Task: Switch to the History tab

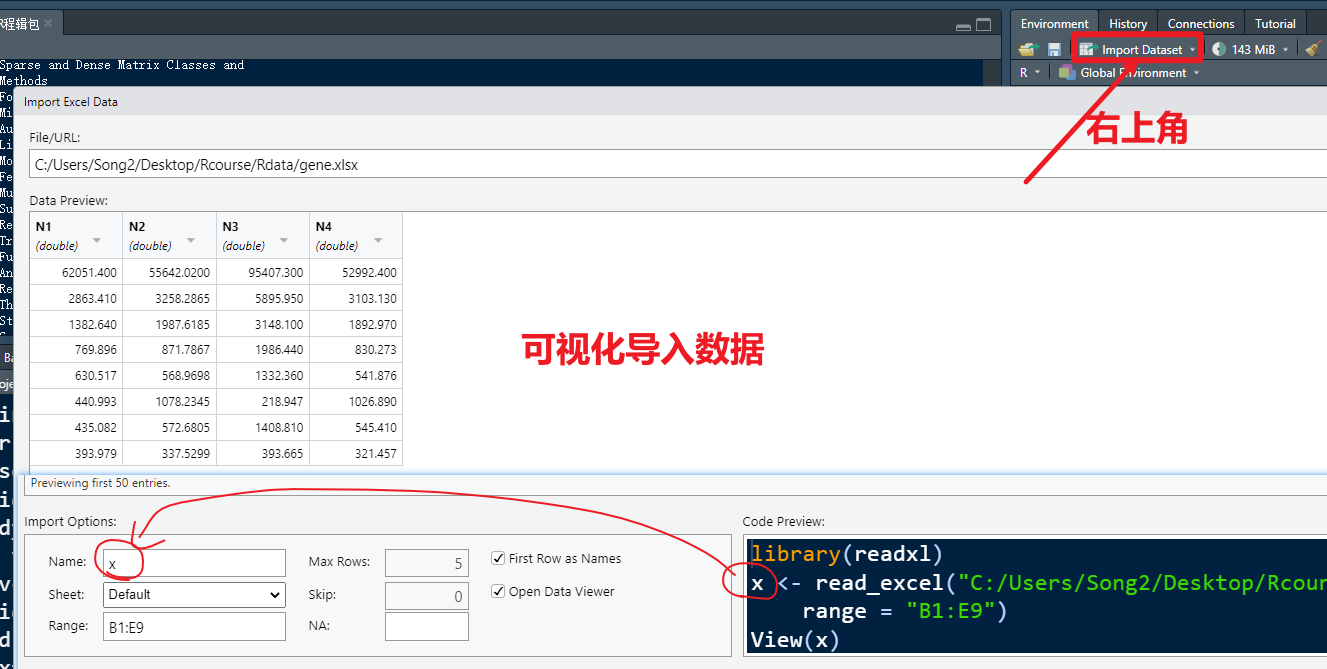Action: point(1128,24)
